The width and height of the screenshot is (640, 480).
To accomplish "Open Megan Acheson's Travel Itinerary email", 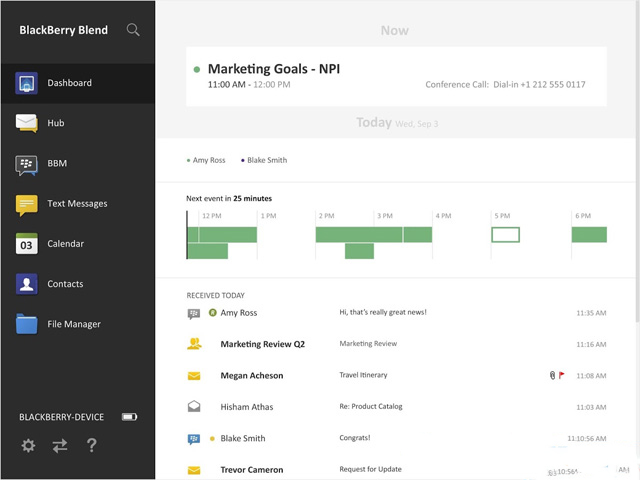I will 396,376.
